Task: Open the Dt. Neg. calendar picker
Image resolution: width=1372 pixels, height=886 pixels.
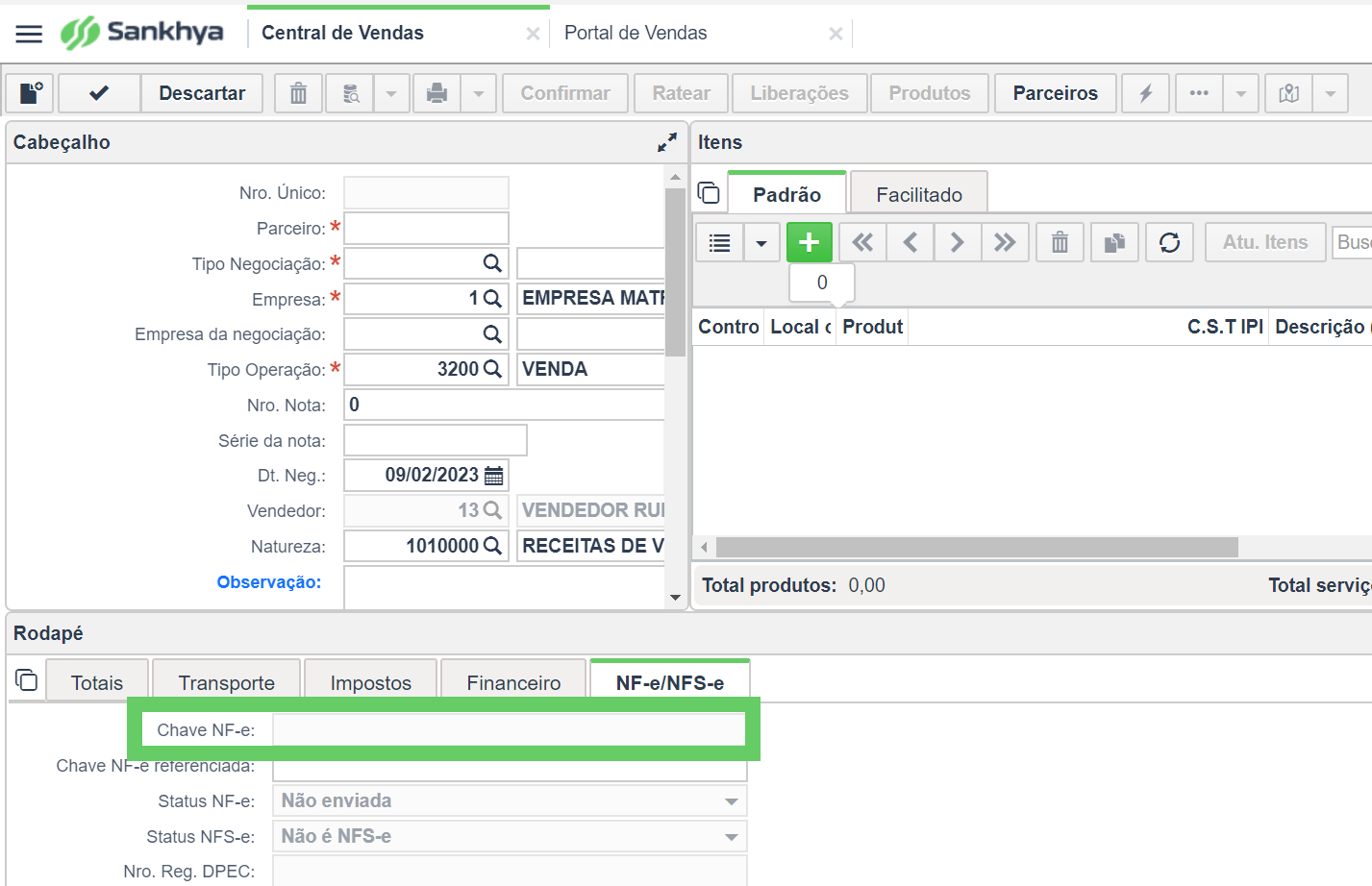Action: tap(494, 476)
